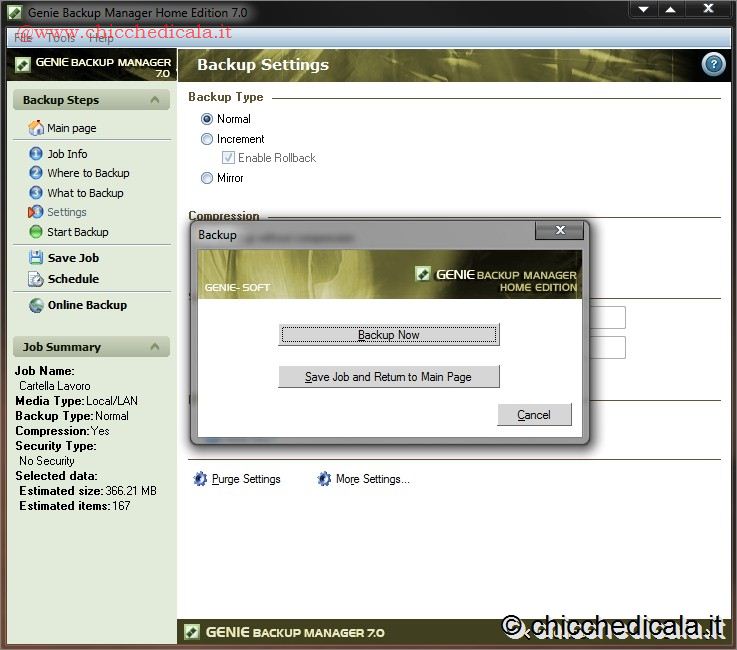
Task: Open the Purge Settings link
Action: pyautogui.click(x=246, y=479)
